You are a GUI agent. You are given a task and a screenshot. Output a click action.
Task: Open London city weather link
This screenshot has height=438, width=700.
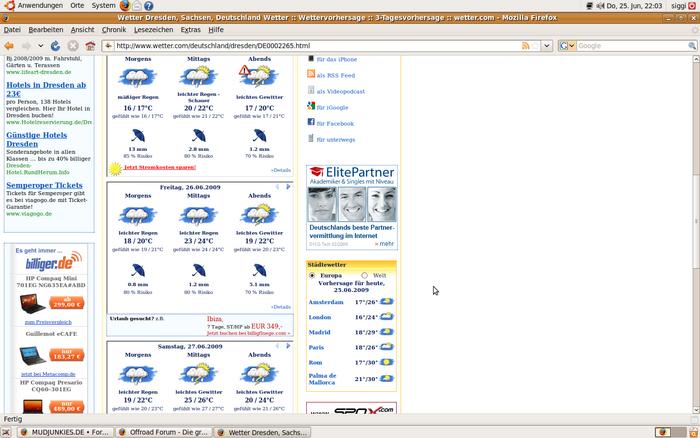pyautogui.click(x=320, y=317)
